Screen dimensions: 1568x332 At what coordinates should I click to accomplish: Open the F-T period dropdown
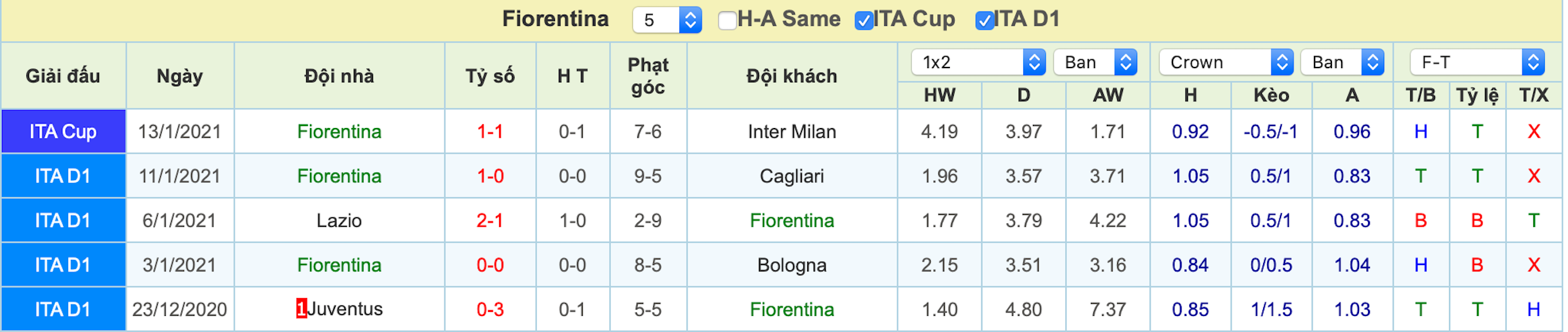click(1477, 62)
